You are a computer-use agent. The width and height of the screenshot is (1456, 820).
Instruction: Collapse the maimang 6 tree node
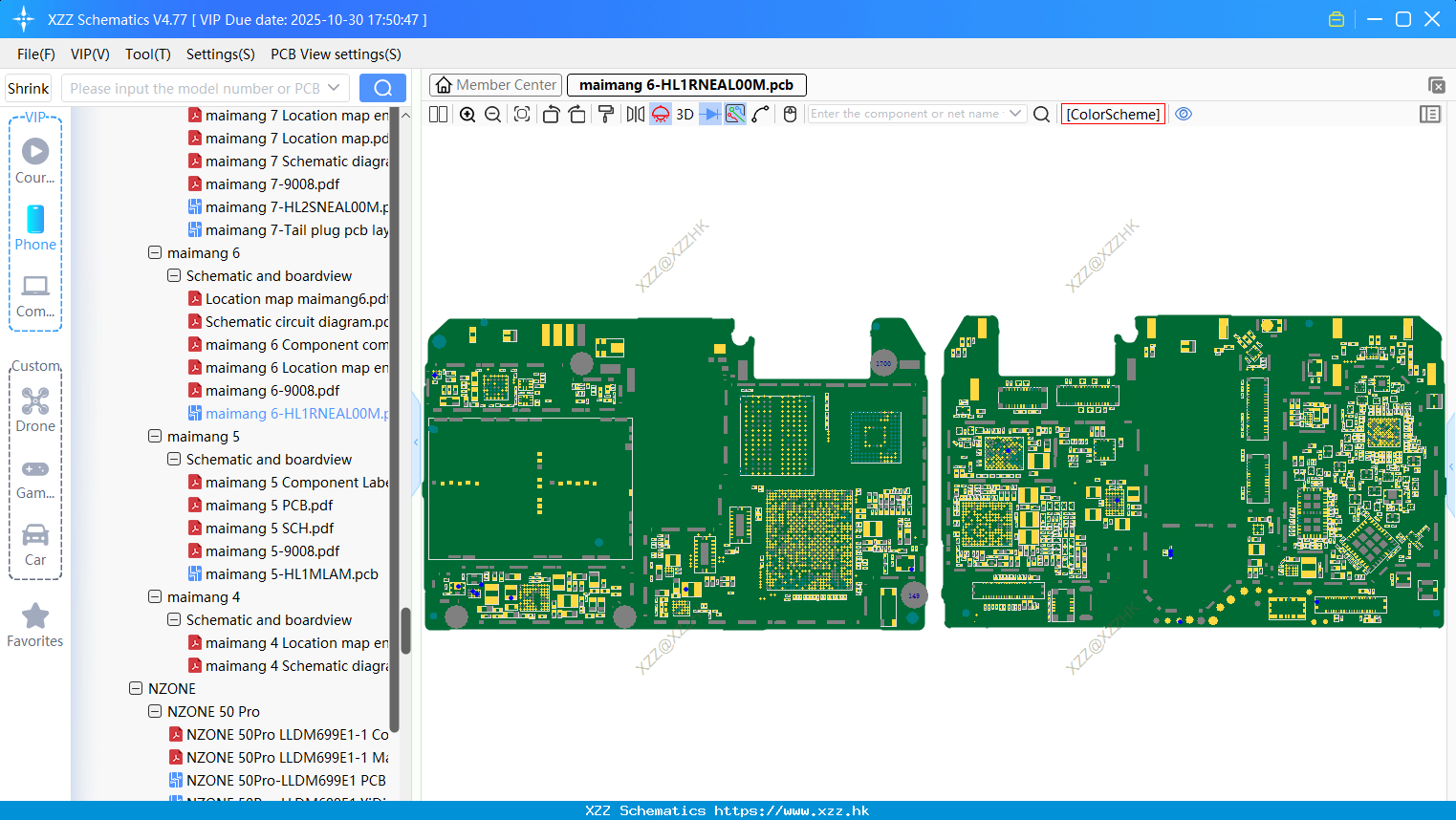coord(155,252)
